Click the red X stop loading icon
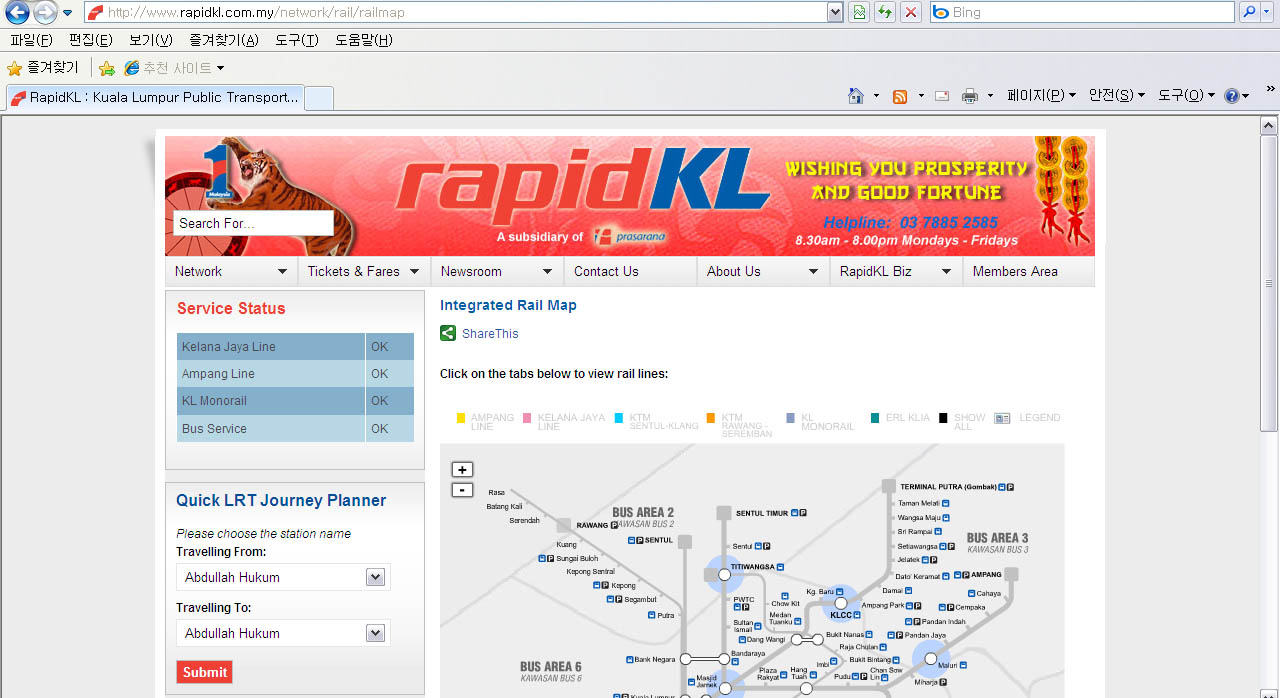The image size is (1280, 698). coord(910,13)
